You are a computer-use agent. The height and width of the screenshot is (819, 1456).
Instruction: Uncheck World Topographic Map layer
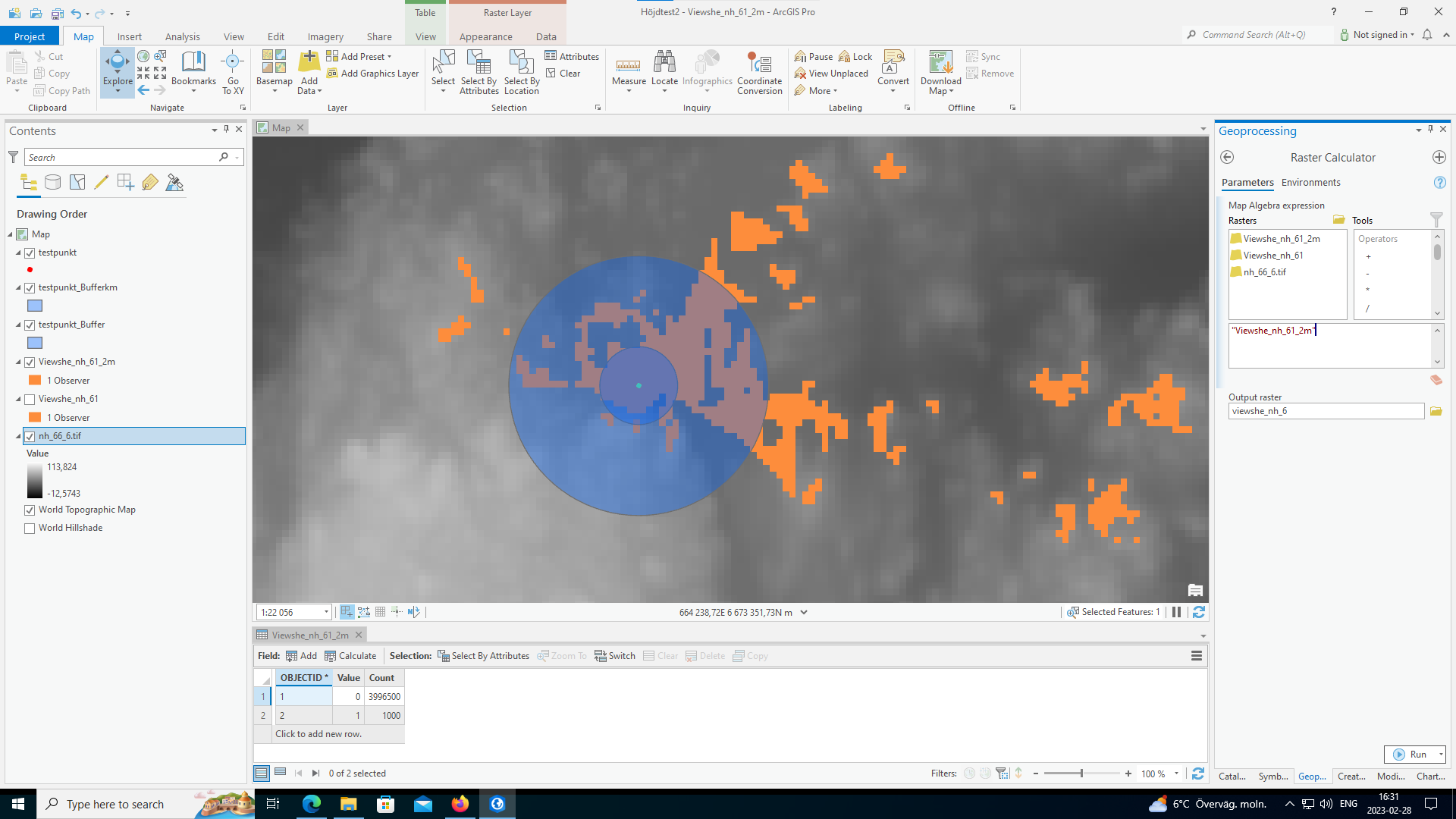tap(30, 510)
